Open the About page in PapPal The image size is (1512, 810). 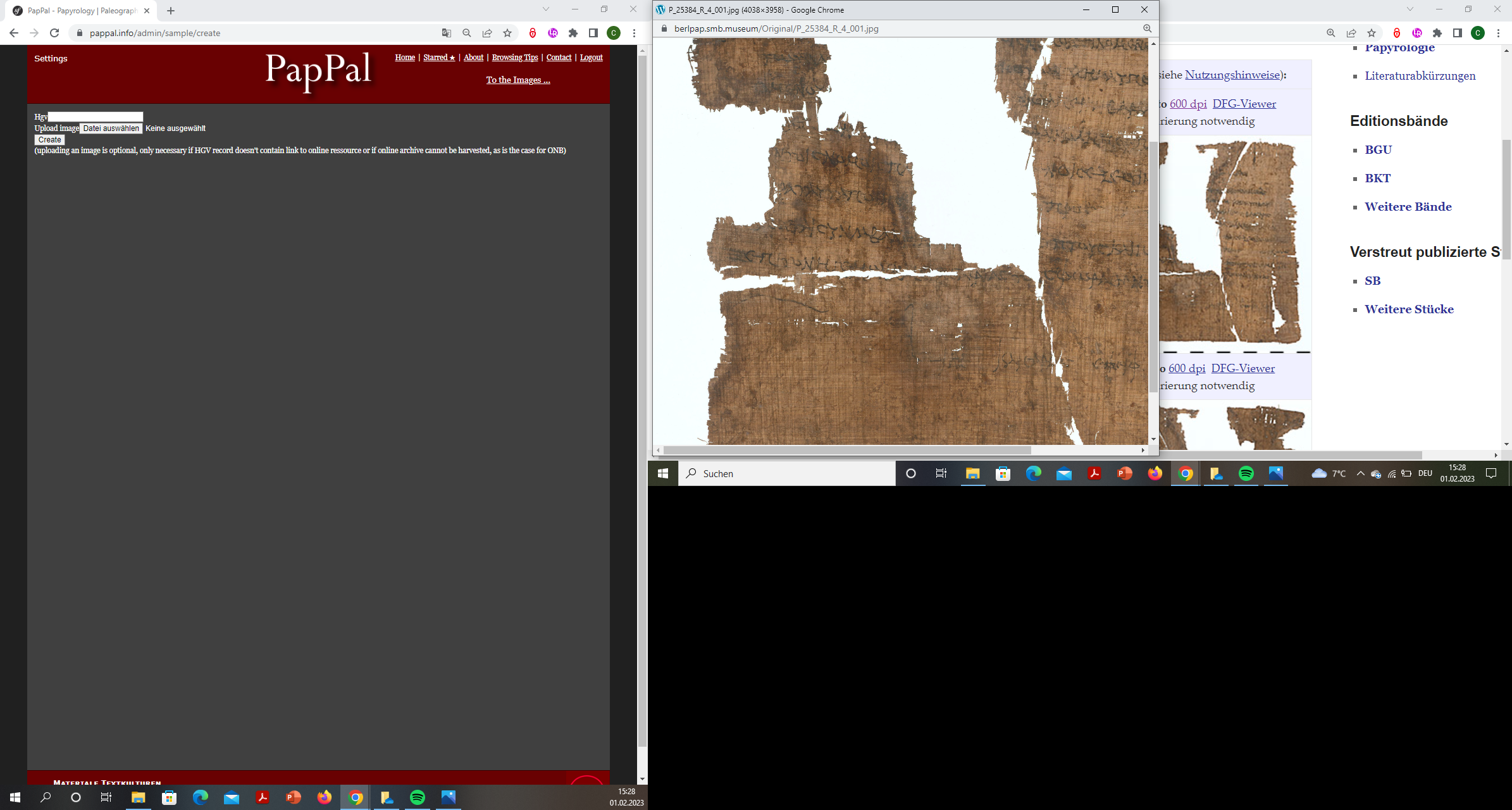(473, 58)
